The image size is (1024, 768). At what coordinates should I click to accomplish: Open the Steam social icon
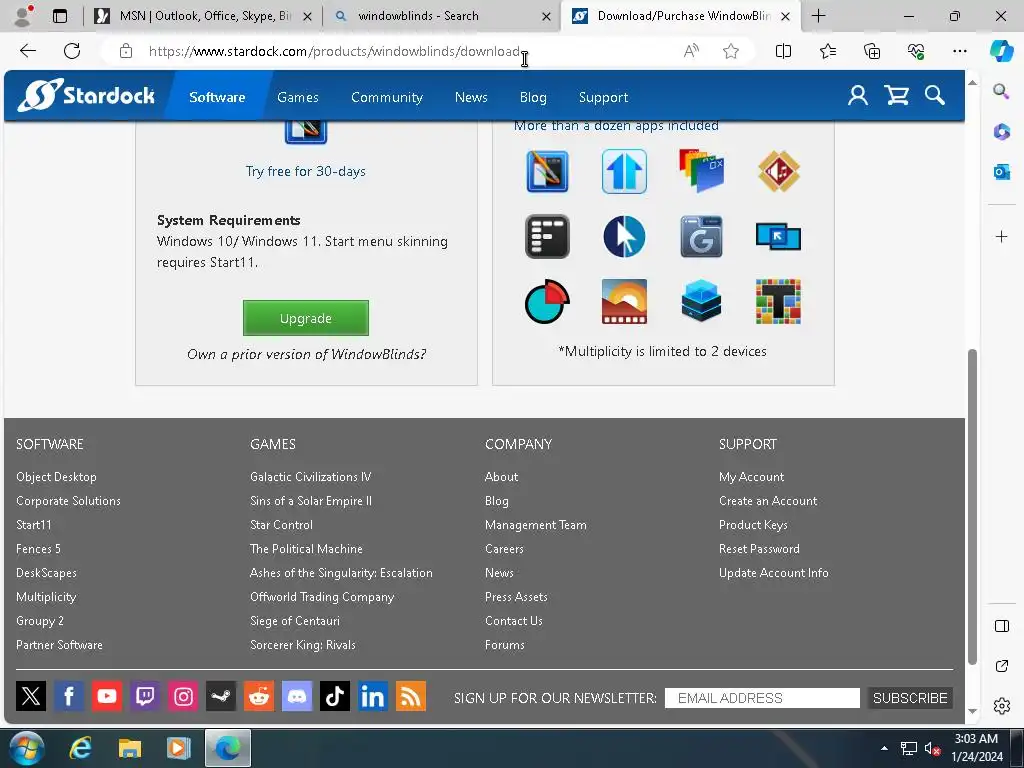click(x=221, y=696)
